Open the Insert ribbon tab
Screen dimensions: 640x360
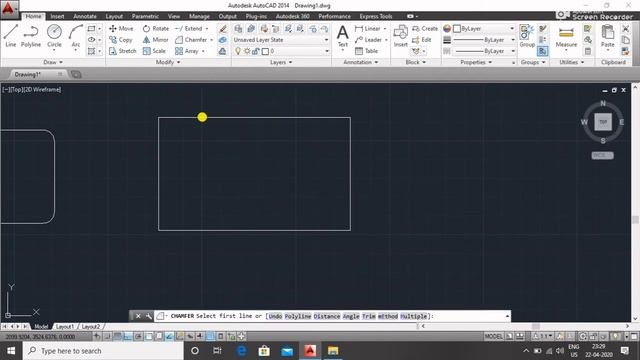click(57, 16)
